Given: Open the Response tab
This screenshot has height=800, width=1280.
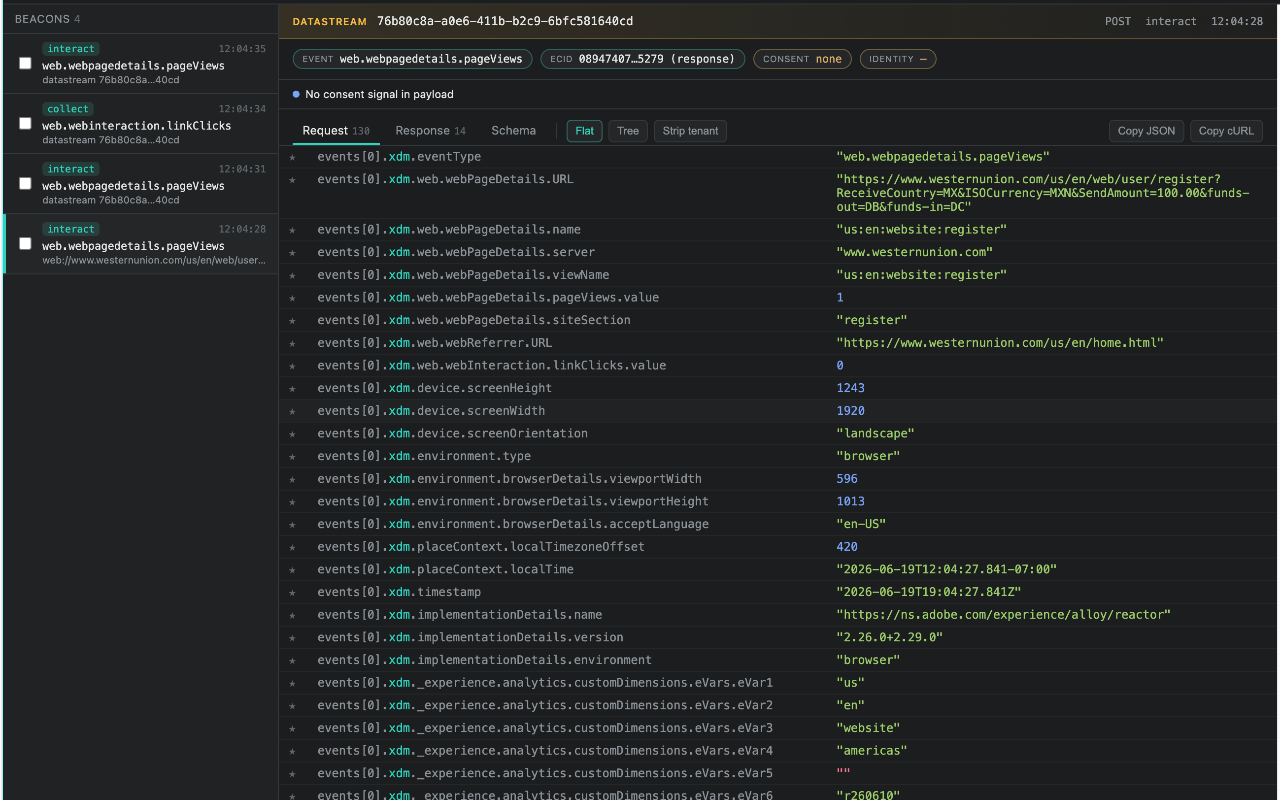Looking at the screenshot, I should [x=430, y=131].
